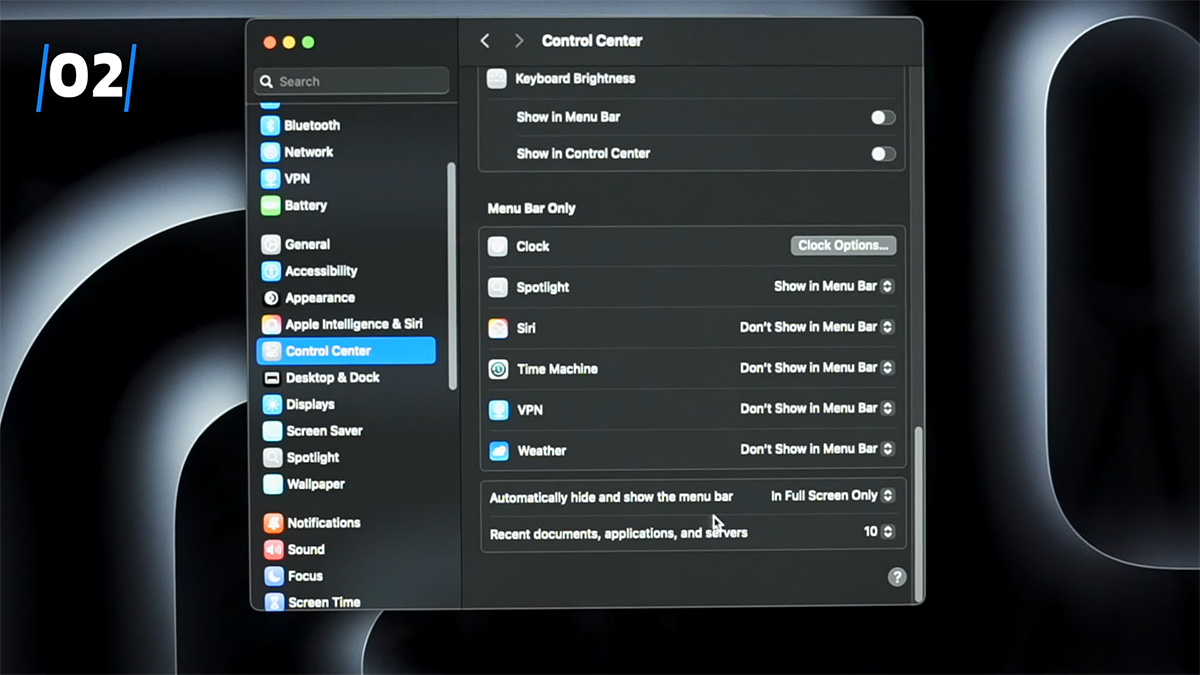Open help with question mark button
1200x675 pixels.
(897, 577)
